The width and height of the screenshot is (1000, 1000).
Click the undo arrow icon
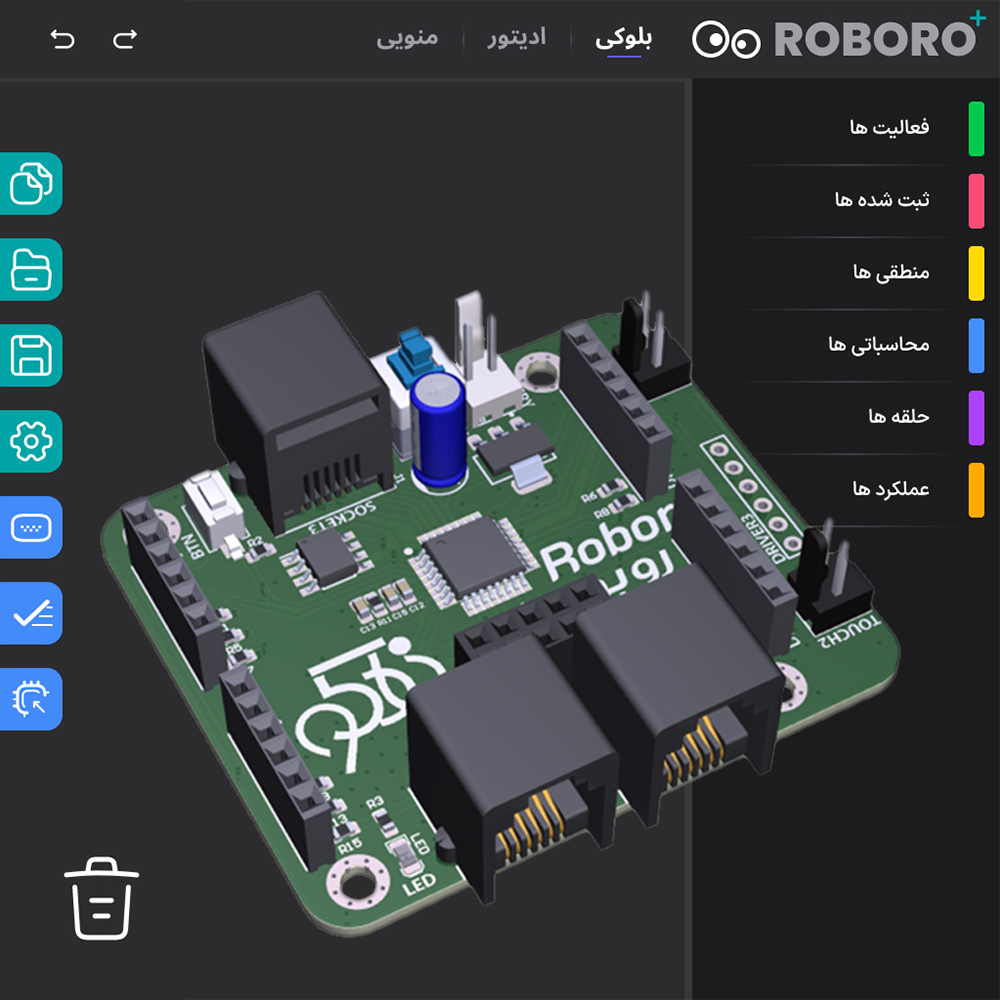62,40
